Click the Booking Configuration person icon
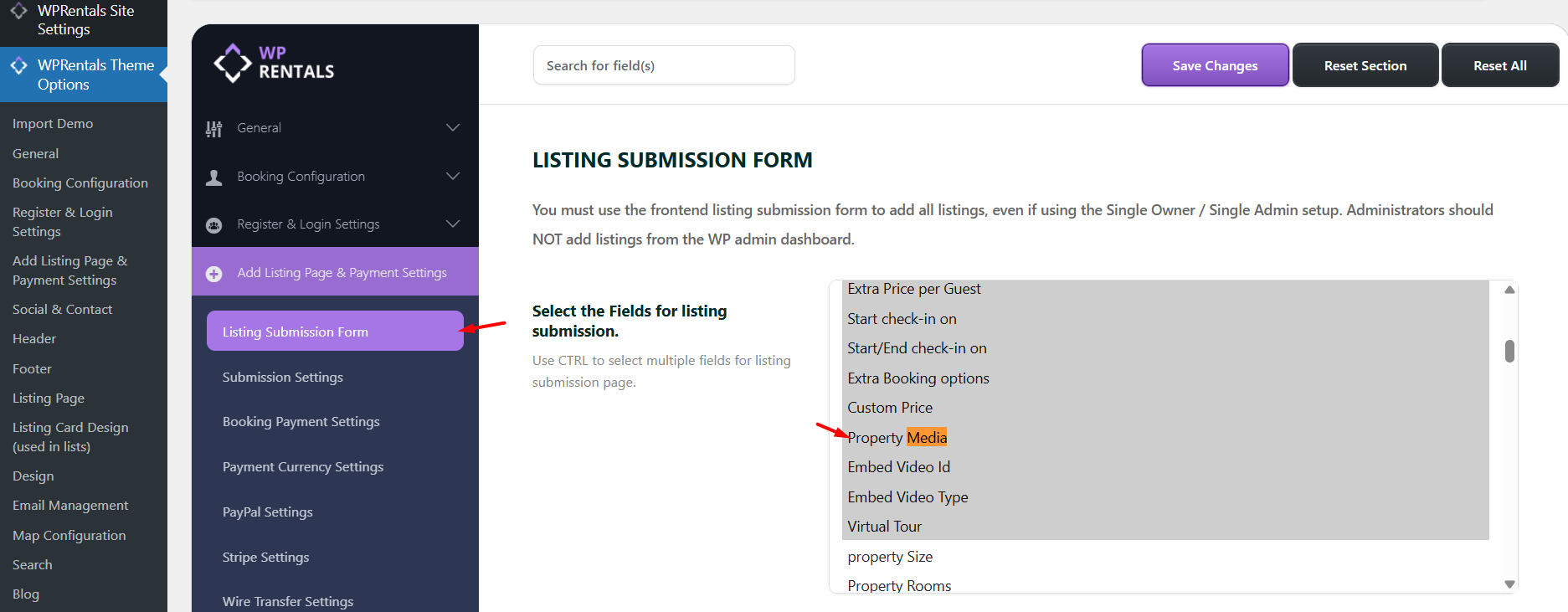The width and height of the screenshot is (1568, 612). click(x=214, y=177)
